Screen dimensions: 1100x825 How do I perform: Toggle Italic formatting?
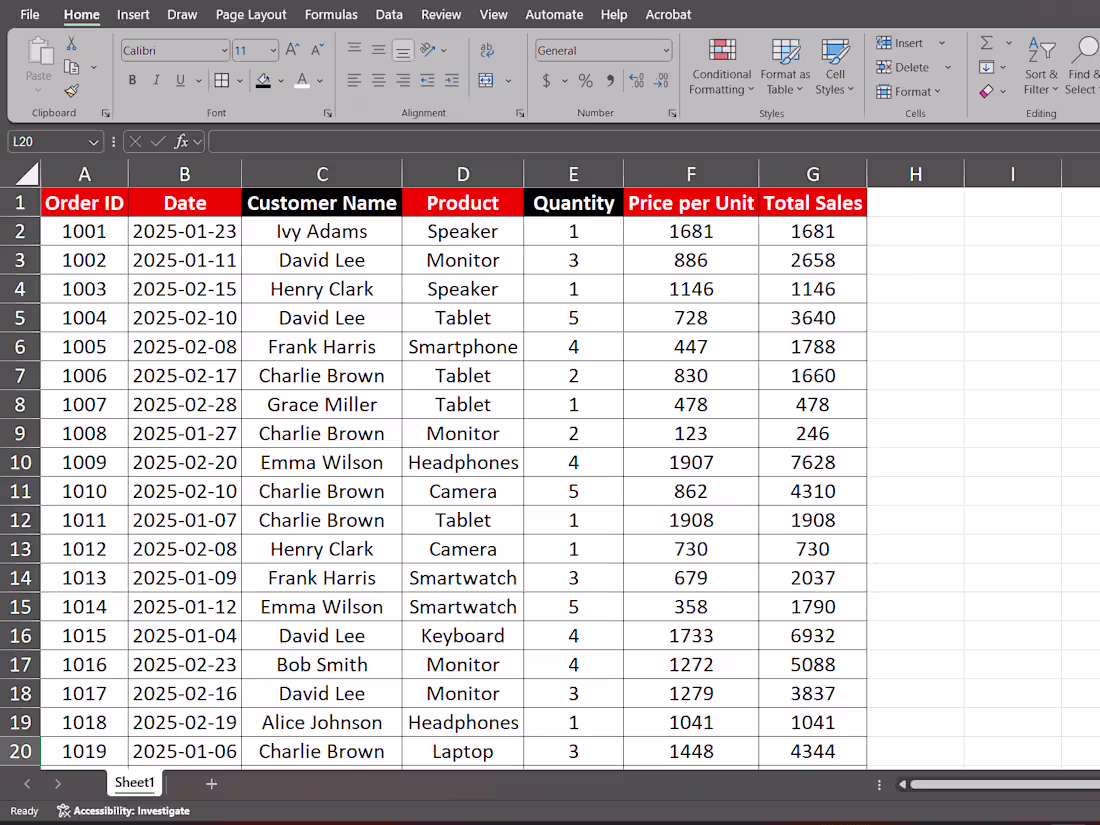(x=154, y=80)
